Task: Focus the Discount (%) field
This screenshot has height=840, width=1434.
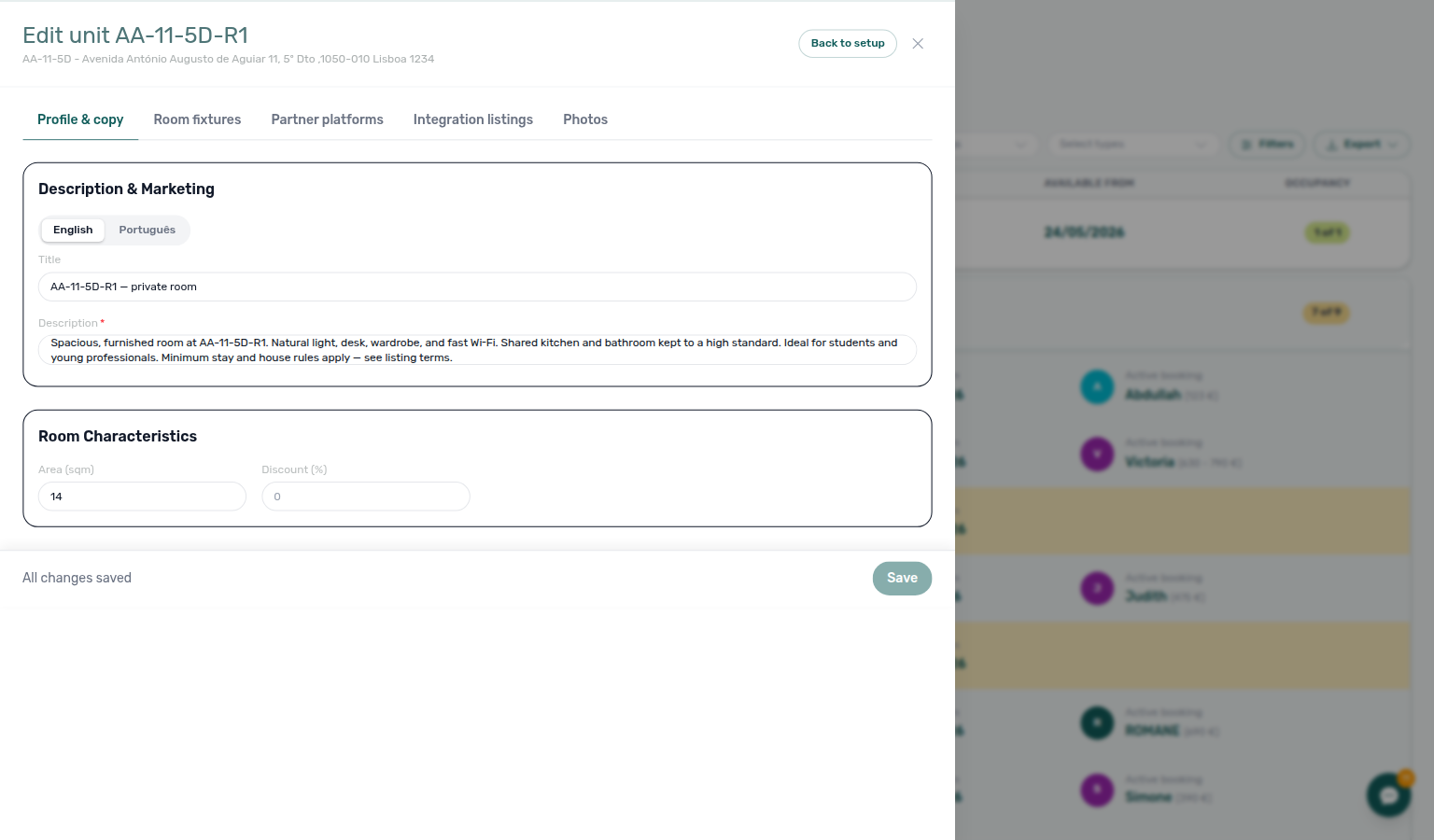Action: click(x=366, y=497)
